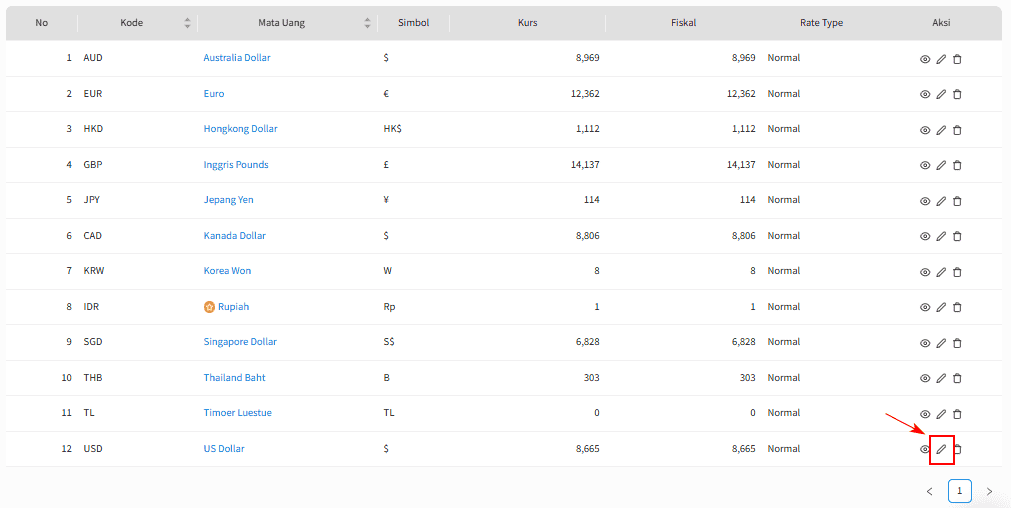
Task: View the Kanada Dollar entry with eye icon
Action: point(925,236)
